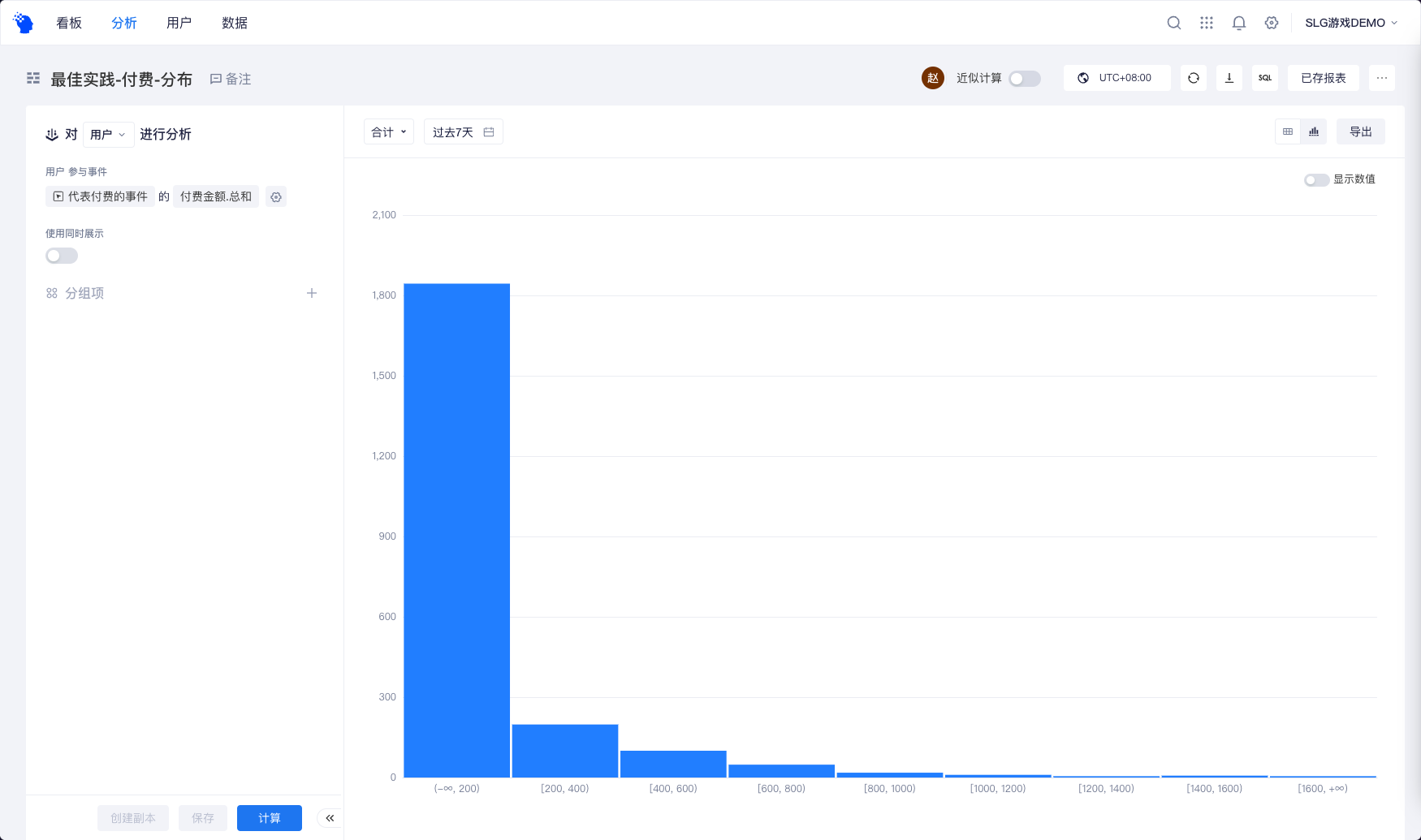Toggle the 近似计算 switch
1421x840 pixels.
pyautogui.click(x=1025, y=79)
